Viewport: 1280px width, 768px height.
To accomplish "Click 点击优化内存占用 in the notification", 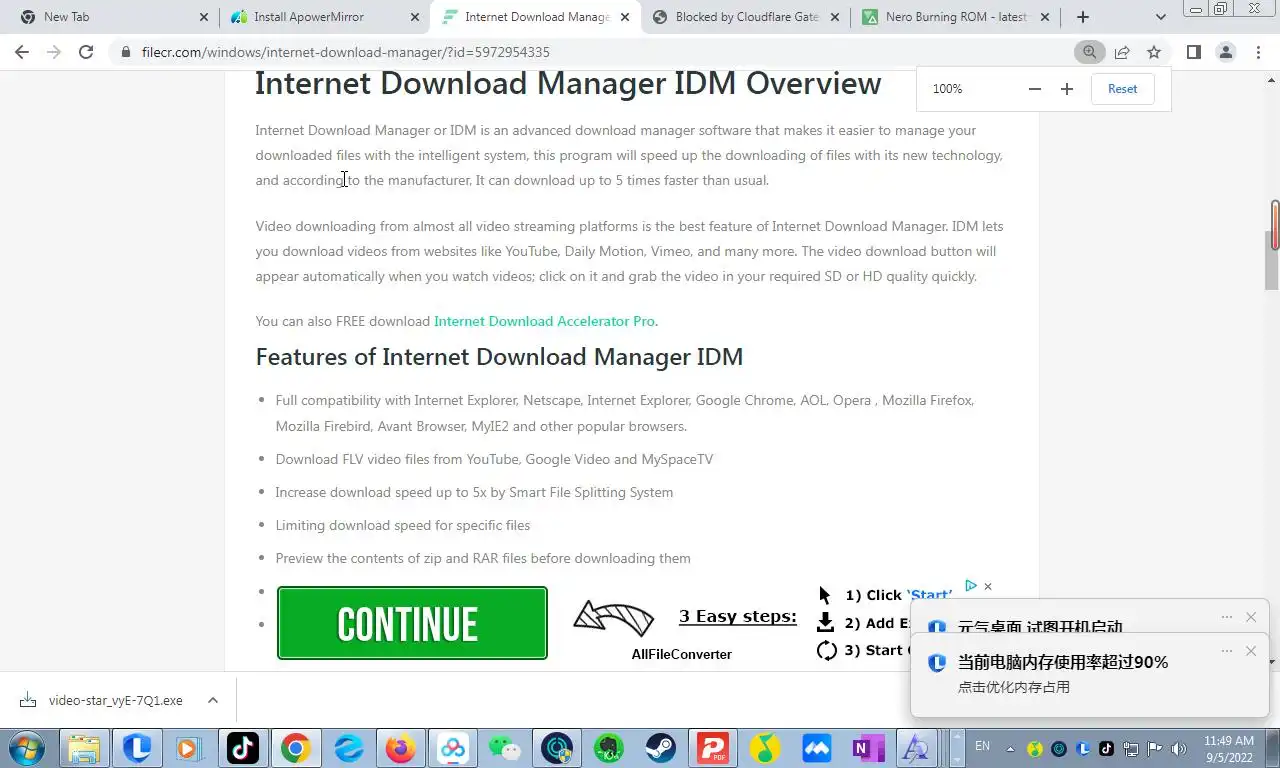I will point(1014,687).
